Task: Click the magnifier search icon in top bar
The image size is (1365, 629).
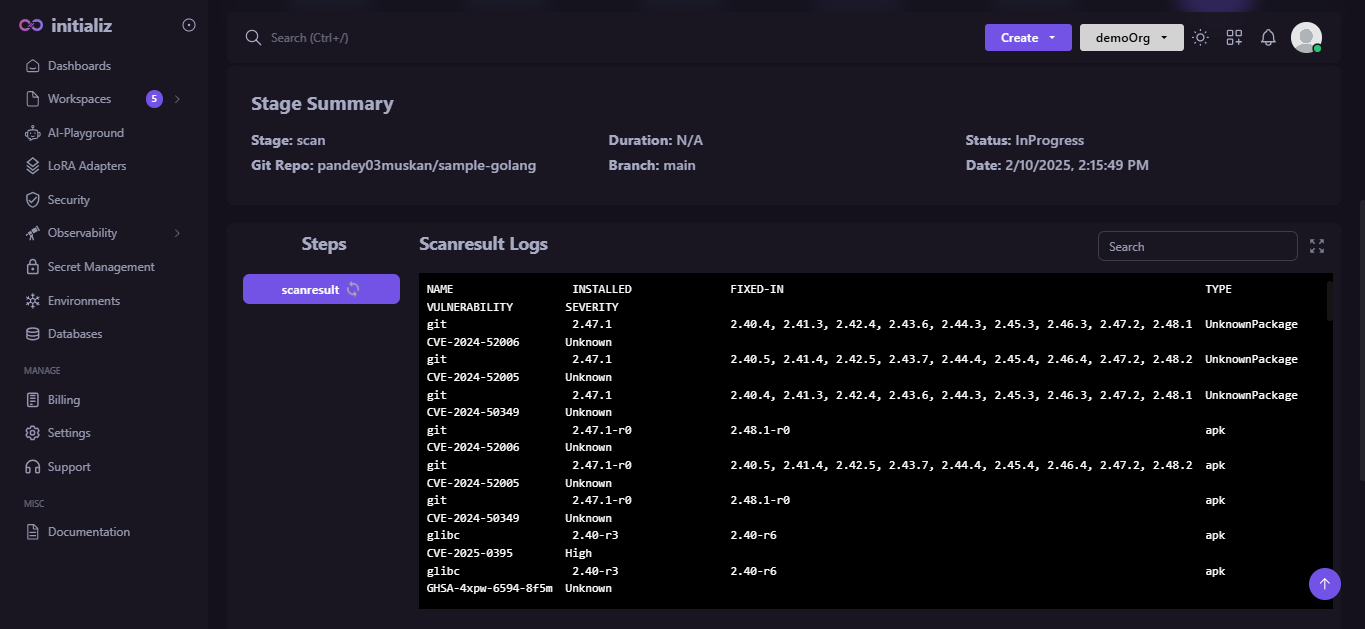Action: 253,37
